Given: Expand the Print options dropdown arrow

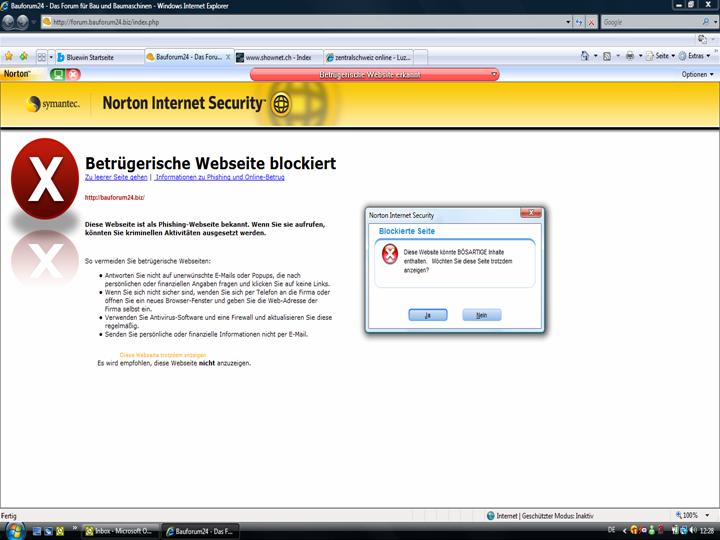Looking at the screenshot, I should tap(641, 56).
